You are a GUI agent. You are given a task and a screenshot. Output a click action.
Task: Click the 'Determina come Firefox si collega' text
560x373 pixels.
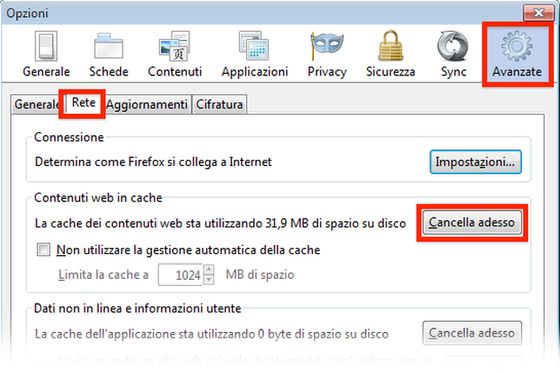(x=153, y=162)
